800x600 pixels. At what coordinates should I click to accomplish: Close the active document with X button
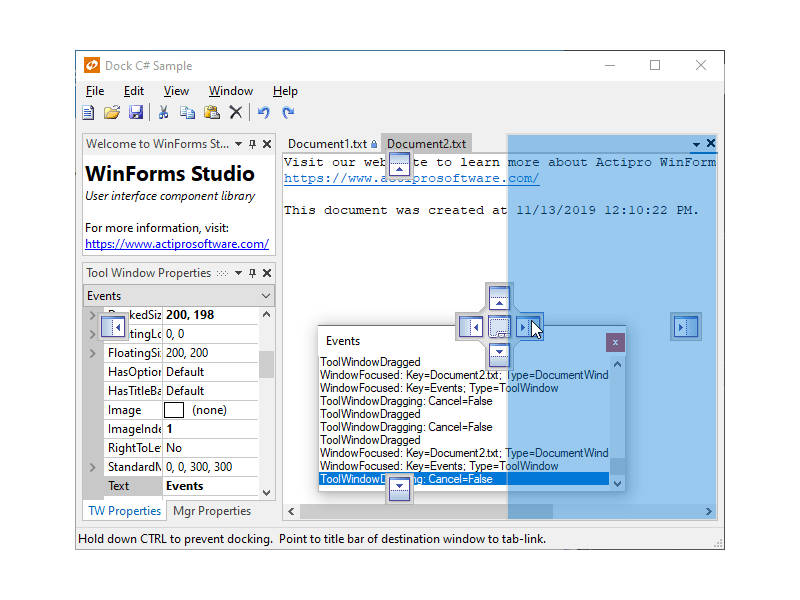tap(711, 143)
